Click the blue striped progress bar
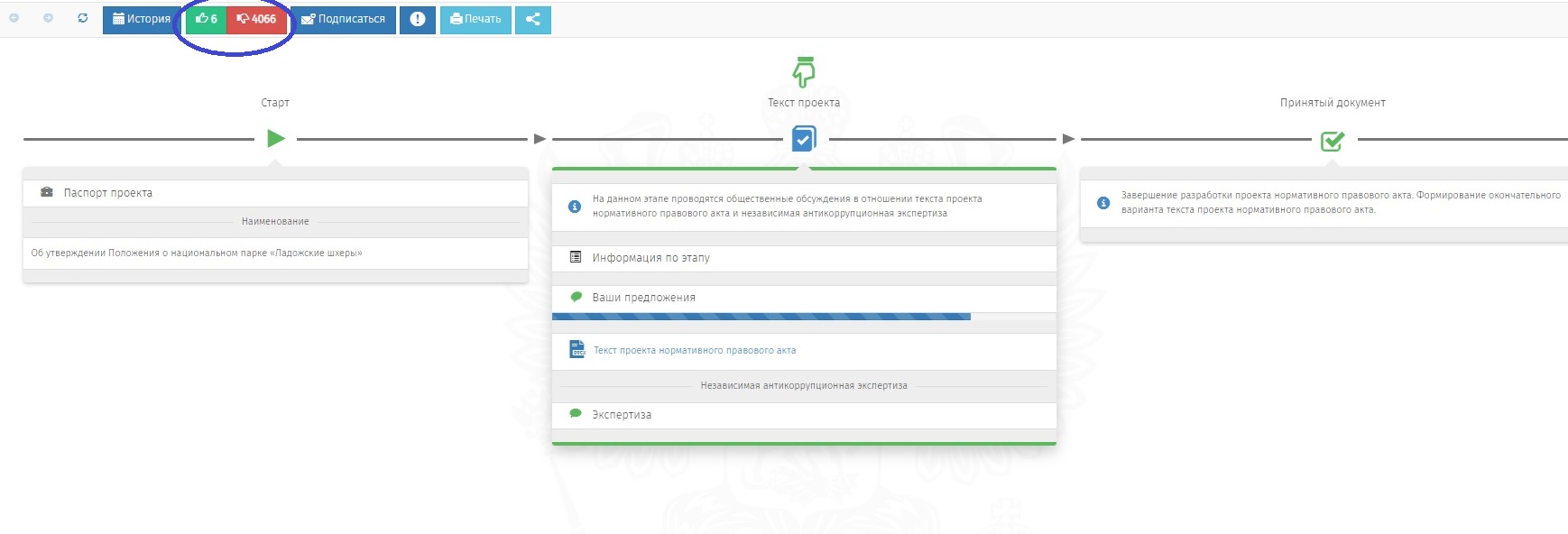This screenshot has height=534, width=1568. point(761,317)
